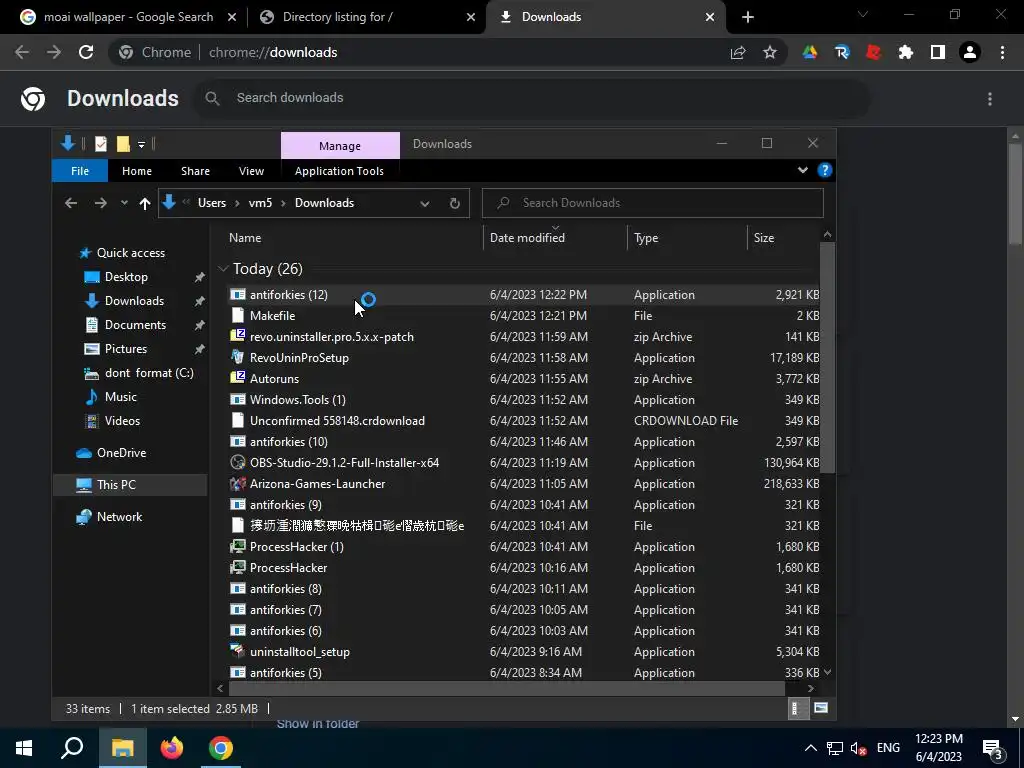Select the Arizona-Games-Launcher application
Image resolution: width=1024 pixels, height=768 pixels.
tap(521, 483)
